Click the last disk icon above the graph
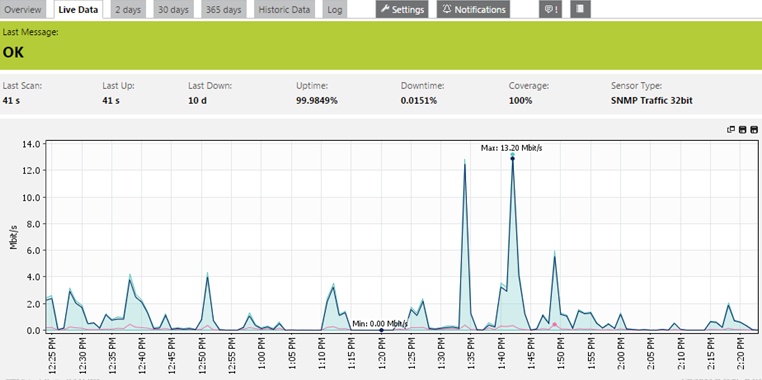Image resolution: width=762 pixels, height=380 pixels. tap(754, 130)
